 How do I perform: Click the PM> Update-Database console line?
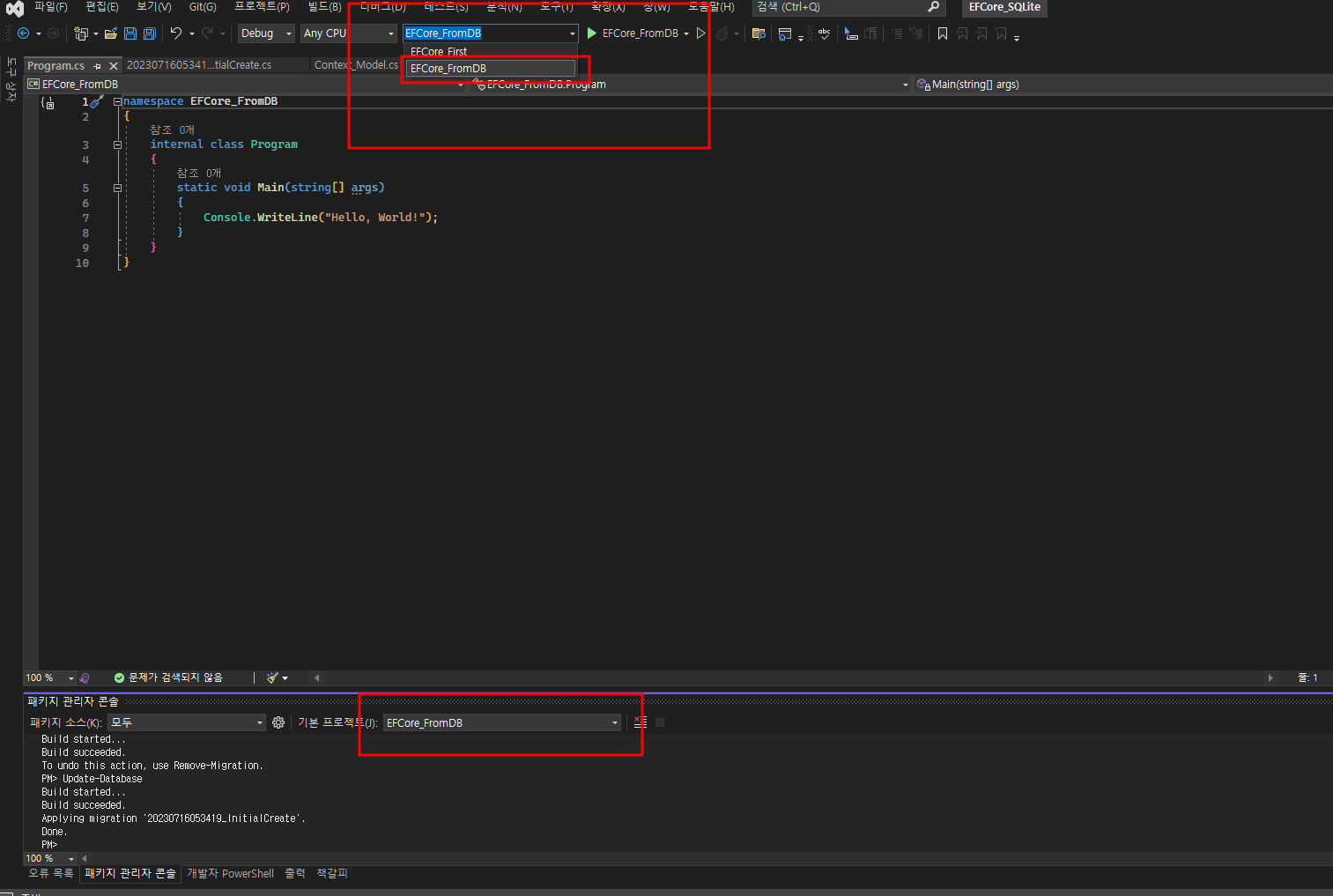coord(92,779)
